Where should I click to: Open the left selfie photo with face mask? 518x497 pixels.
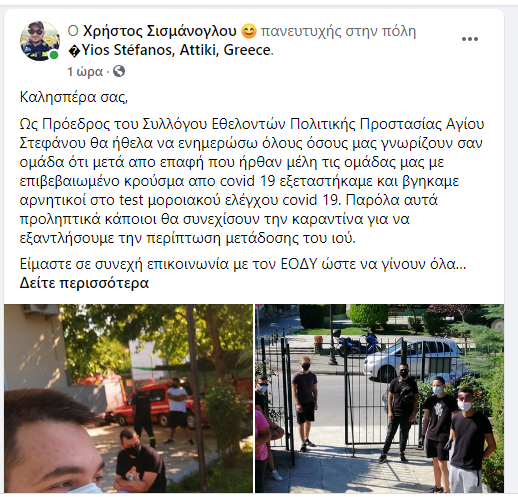point(128,398)
